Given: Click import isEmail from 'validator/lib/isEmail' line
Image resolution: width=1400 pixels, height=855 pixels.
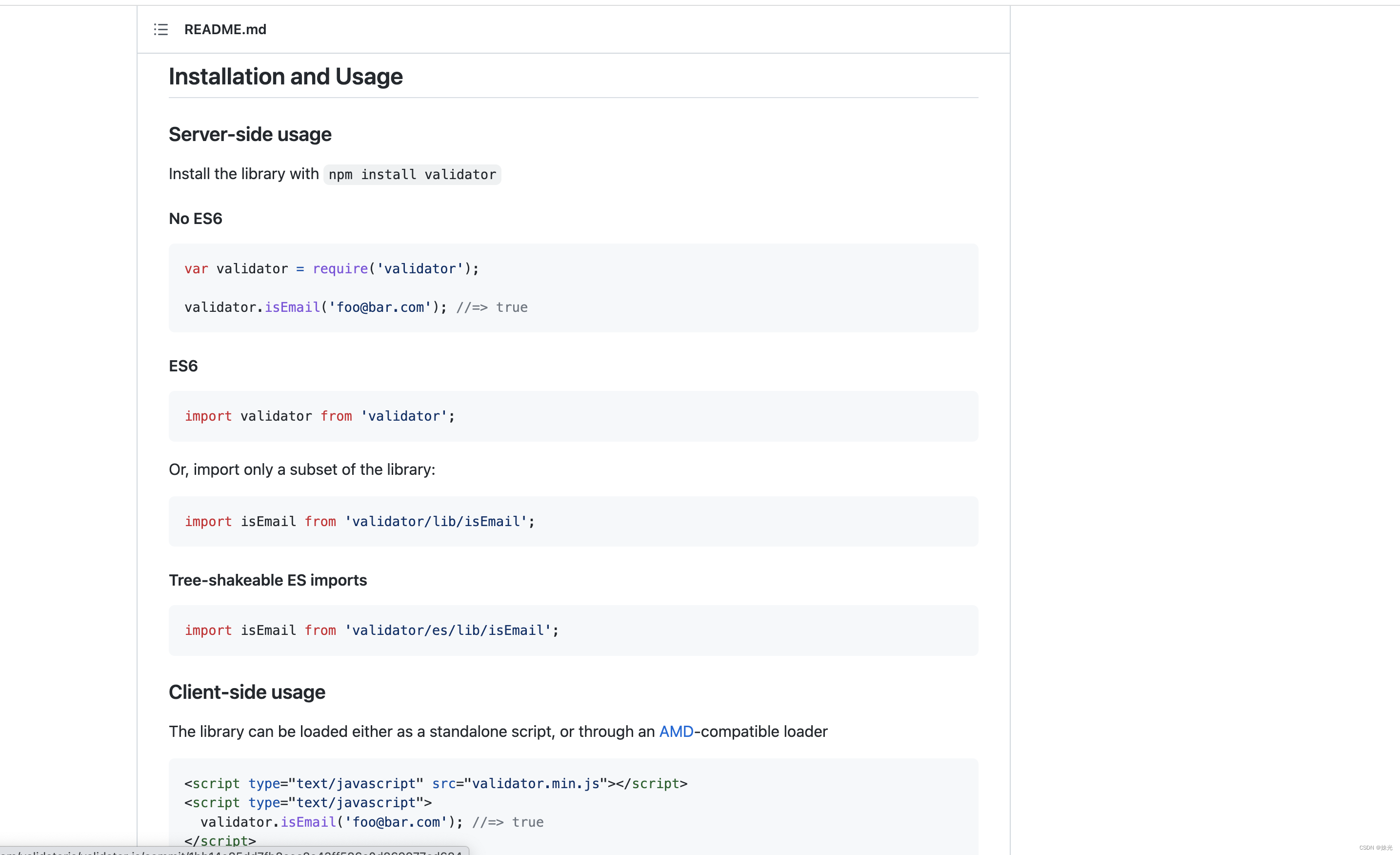Looking at the screenshot, I should 360,522.
